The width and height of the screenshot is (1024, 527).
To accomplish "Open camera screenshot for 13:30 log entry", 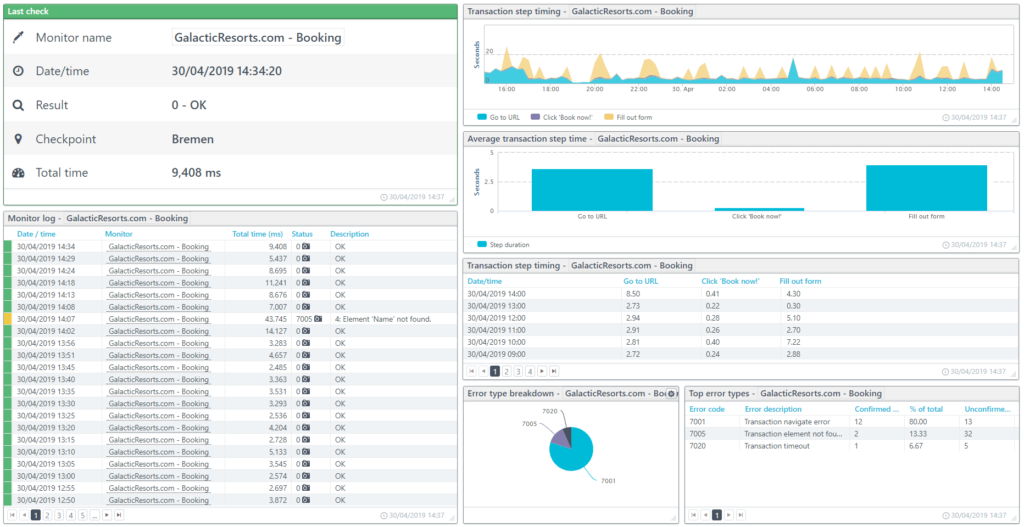I will 306,404.
